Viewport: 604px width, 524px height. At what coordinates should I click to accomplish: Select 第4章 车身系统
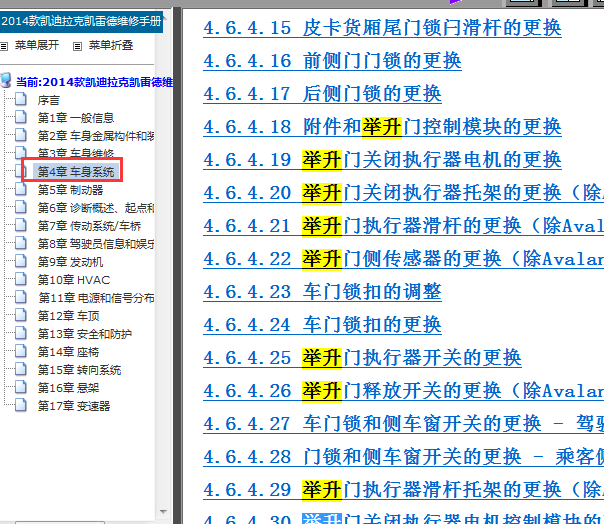point(76,172)
